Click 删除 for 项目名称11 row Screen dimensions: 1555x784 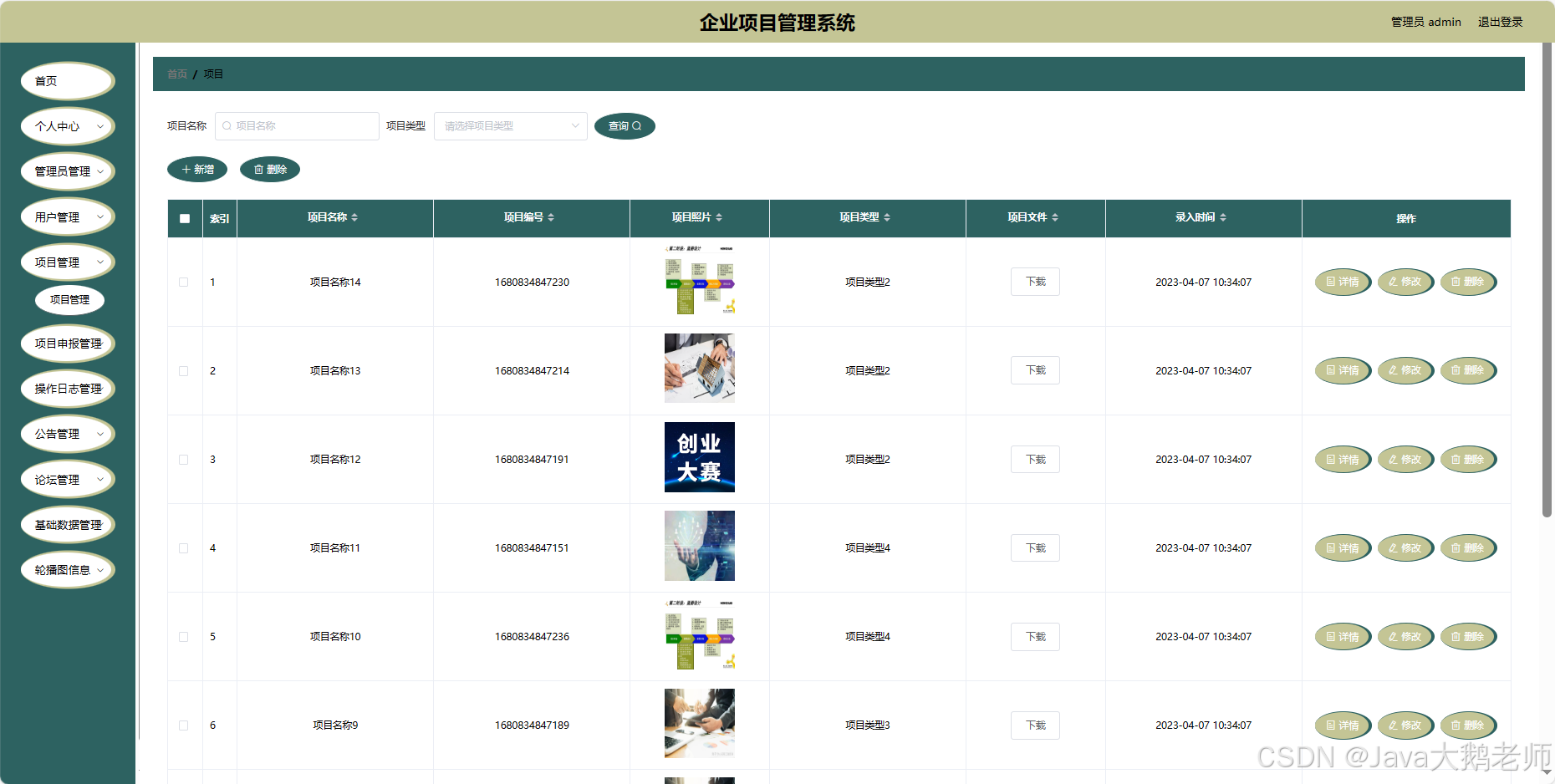pyautogui.click(x=1468, y=548)
